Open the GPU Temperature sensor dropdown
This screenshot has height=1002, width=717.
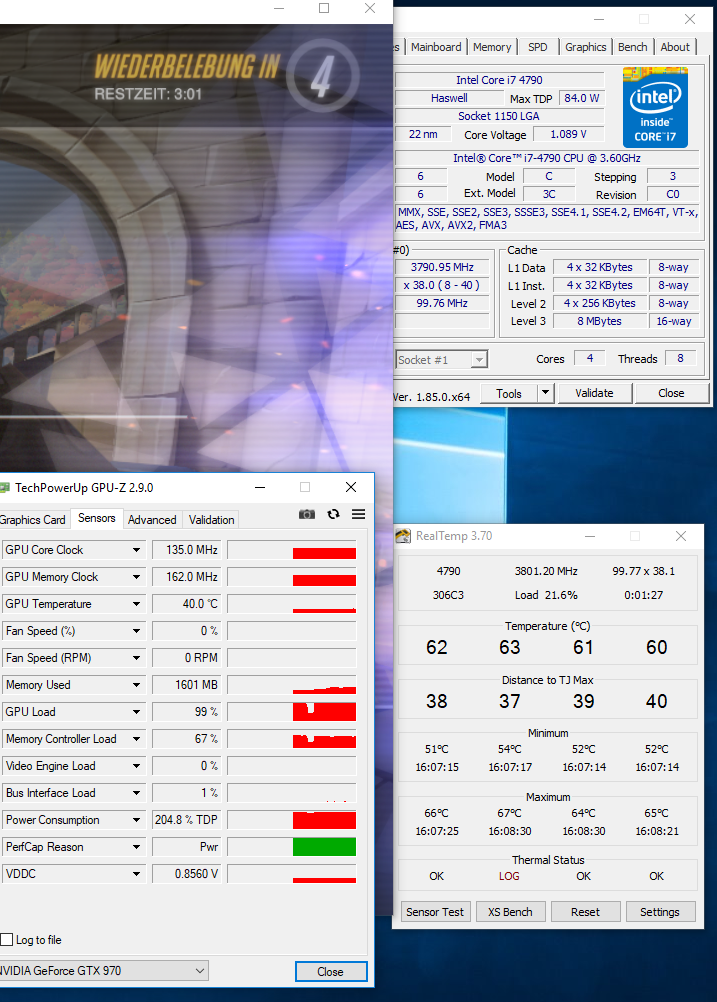[x=136, y=604]
